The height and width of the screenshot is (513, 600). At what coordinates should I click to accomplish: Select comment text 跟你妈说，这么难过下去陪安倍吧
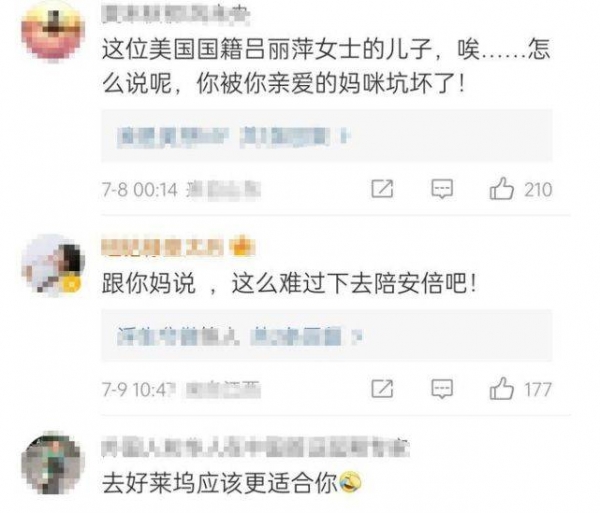click(290, 284)
